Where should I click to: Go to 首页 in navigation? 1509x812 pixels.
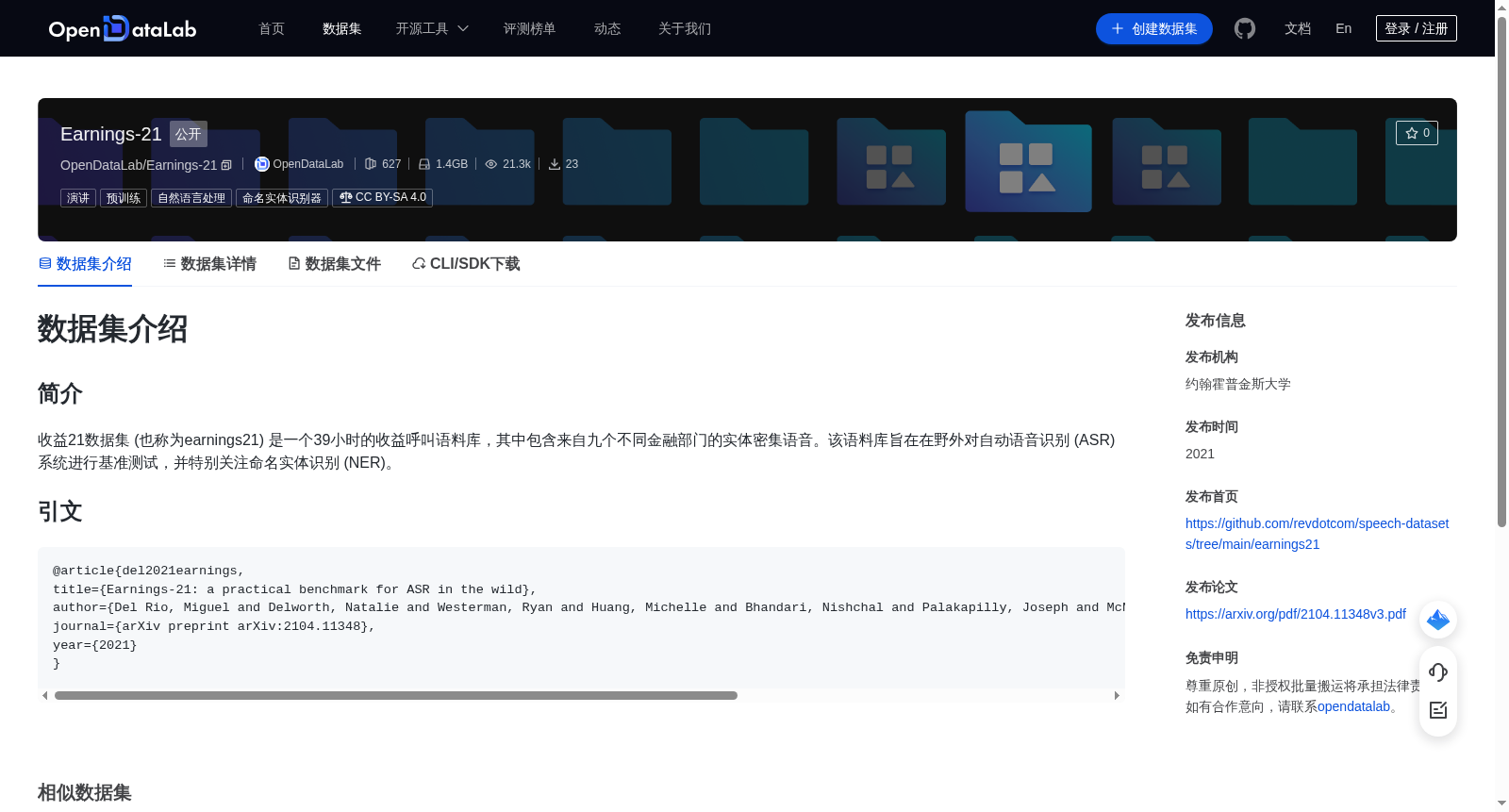(x=272, y=28)
